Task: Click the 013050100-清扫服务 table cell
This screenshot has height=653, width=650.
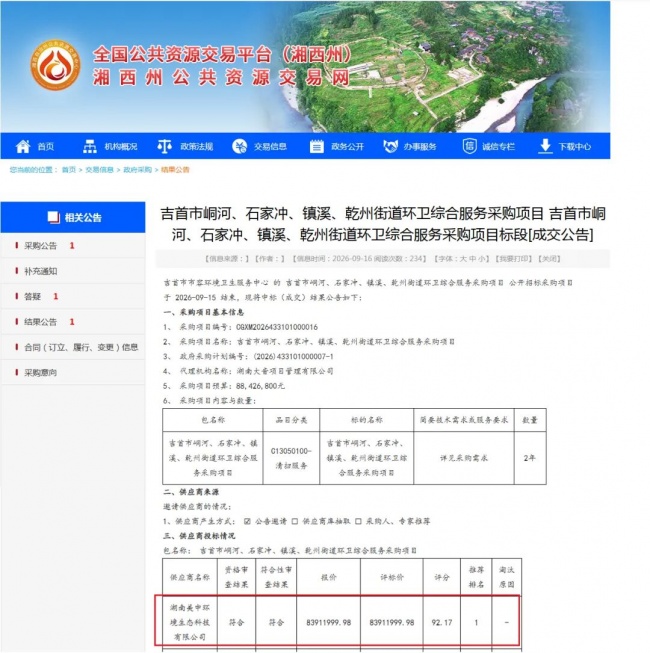Action: (291, 458)
